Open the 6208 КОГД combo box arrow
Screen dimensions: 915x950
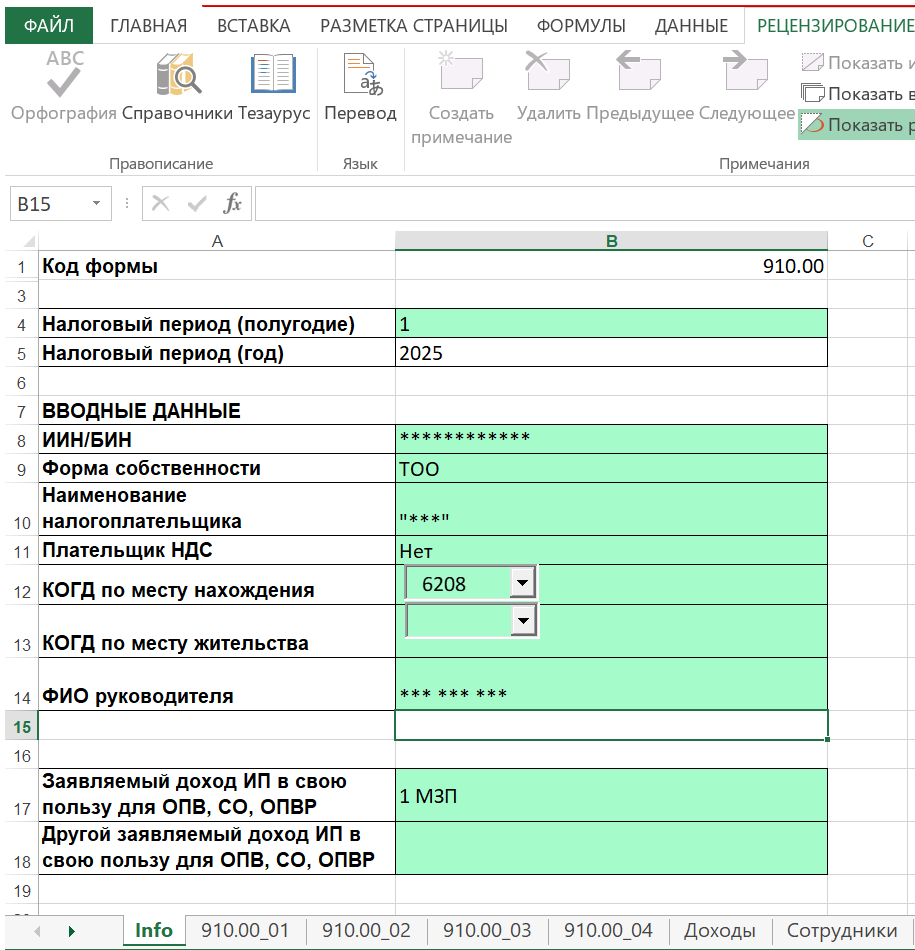pos(522,583)
